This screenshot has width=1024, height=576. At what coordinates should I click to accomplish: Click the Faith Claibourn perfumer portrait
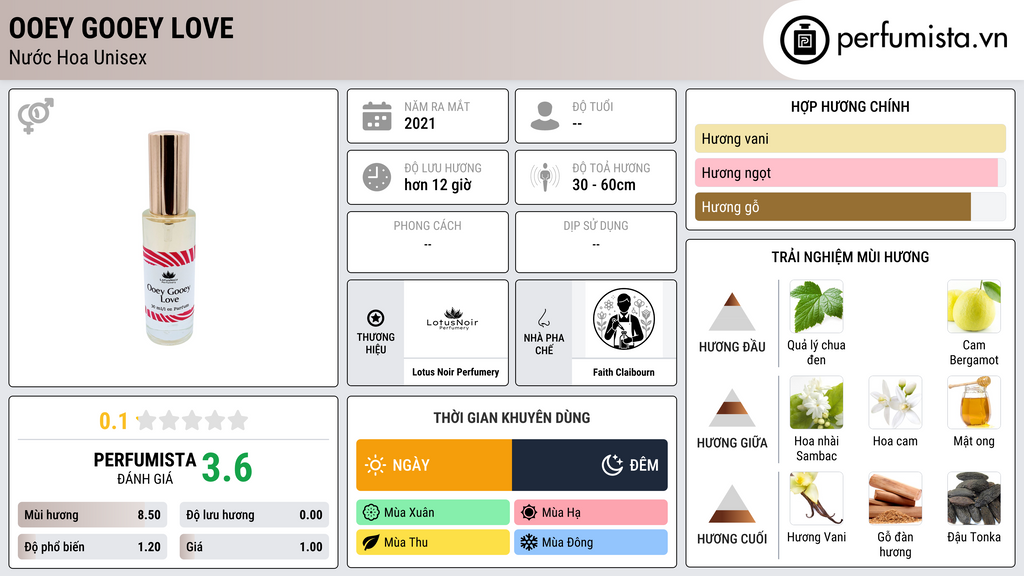(624, 319)
